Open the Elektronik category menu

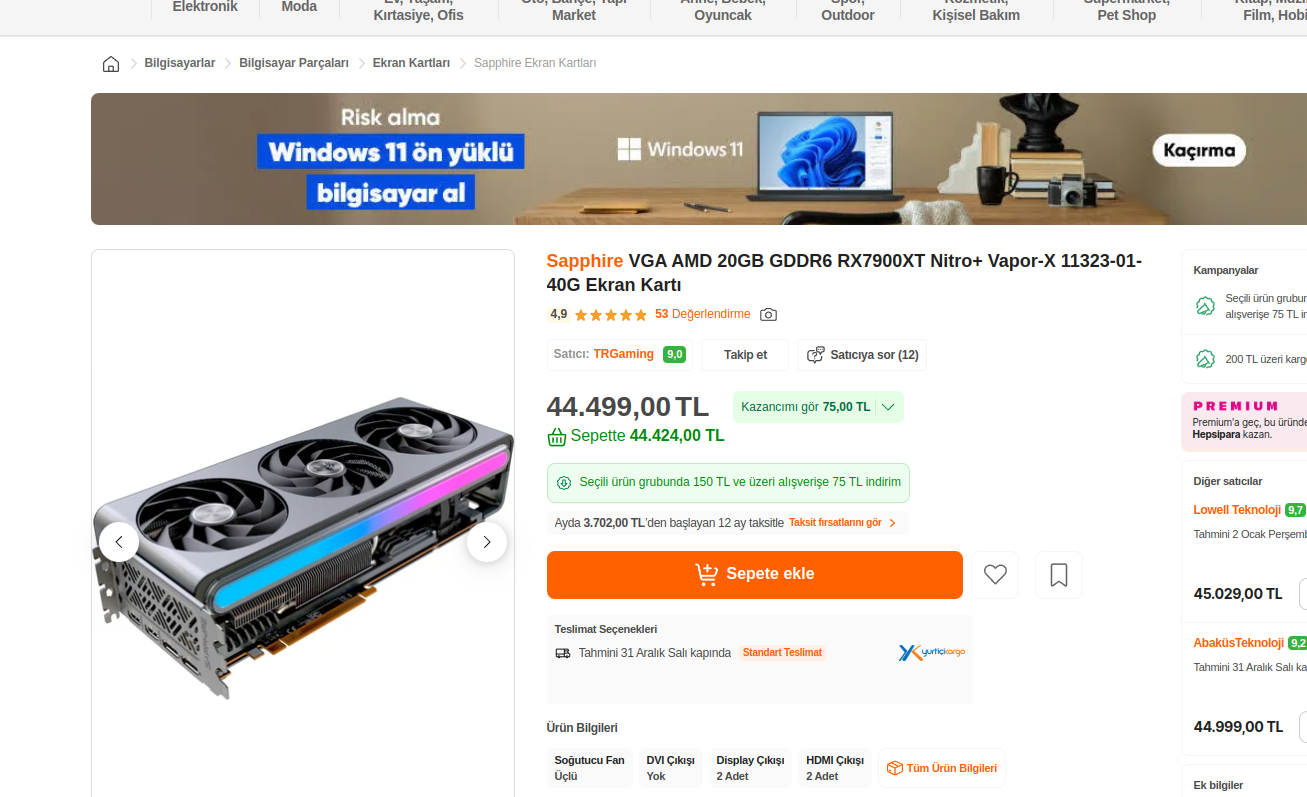pyautogui.click(x=205, y=8)
